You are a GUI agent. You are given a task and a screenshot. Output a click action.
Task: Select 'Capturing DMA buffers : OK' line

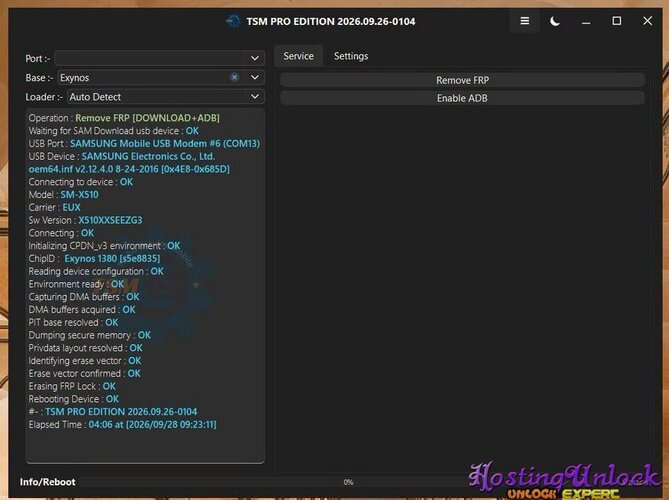[84, 297]
